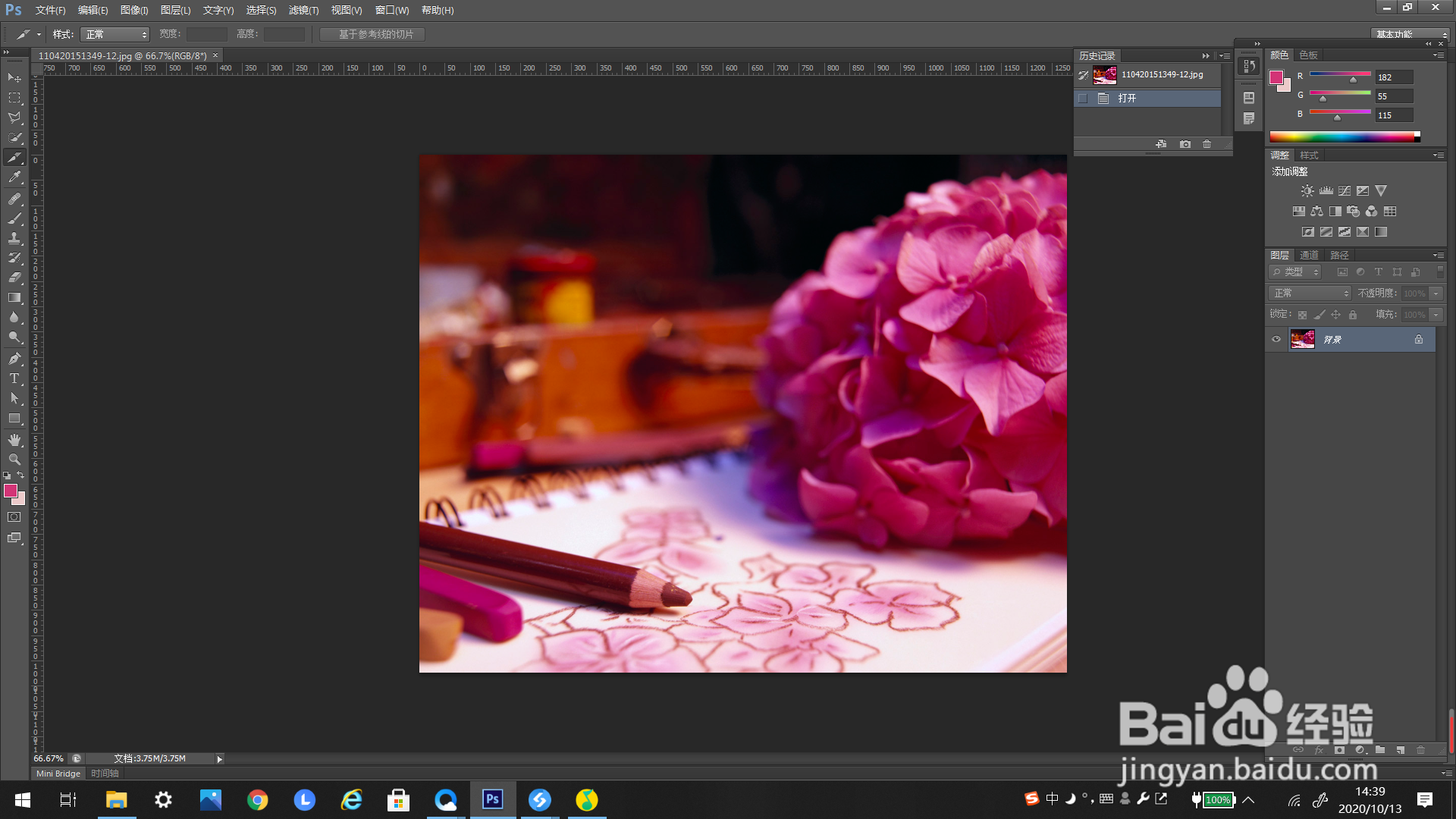Click the 基于参考线的切片 button
Image resolution: width=1456 pixels, height=819 pixels.
tap(372, 34)
